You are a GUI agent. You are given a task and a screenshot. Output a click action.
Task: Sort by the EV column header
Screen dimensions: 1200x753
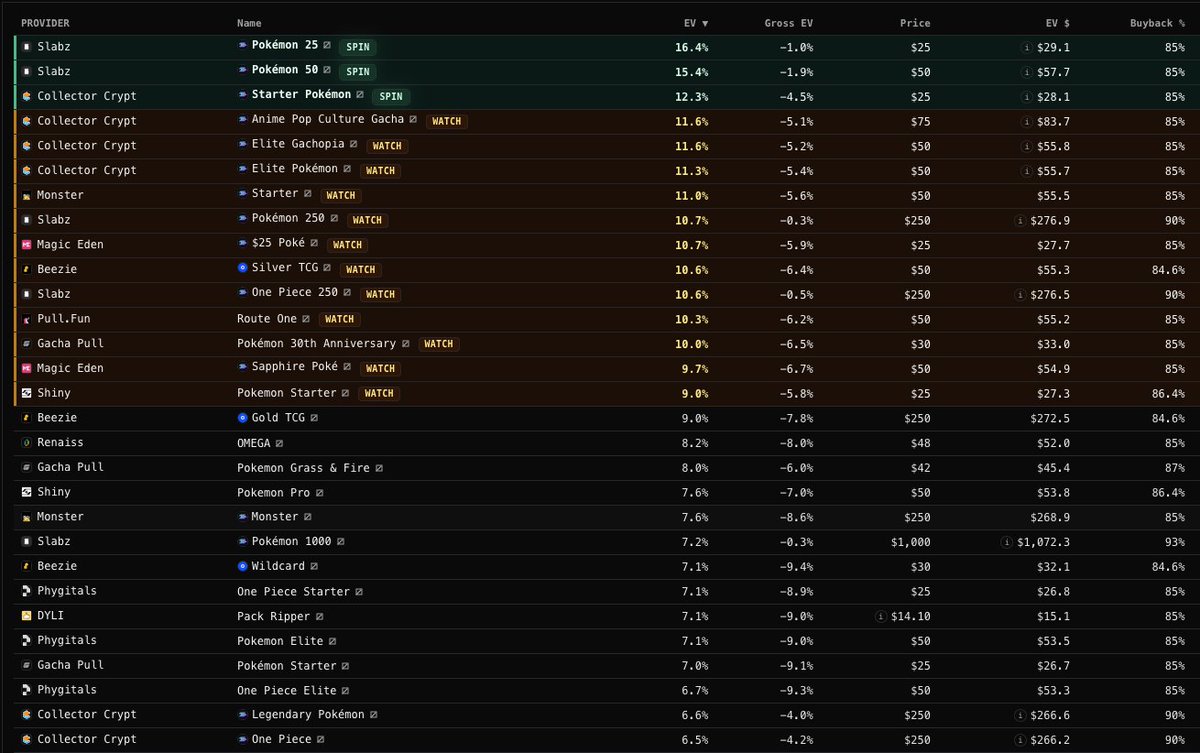coord(694,23)
